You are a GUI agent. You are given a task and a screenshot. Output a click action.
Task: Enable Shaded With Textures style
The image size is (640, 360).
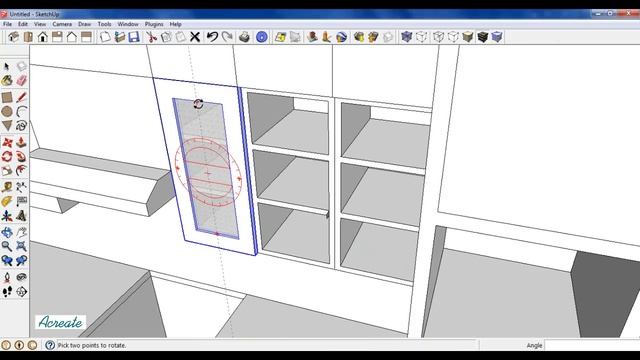(482, 37)
